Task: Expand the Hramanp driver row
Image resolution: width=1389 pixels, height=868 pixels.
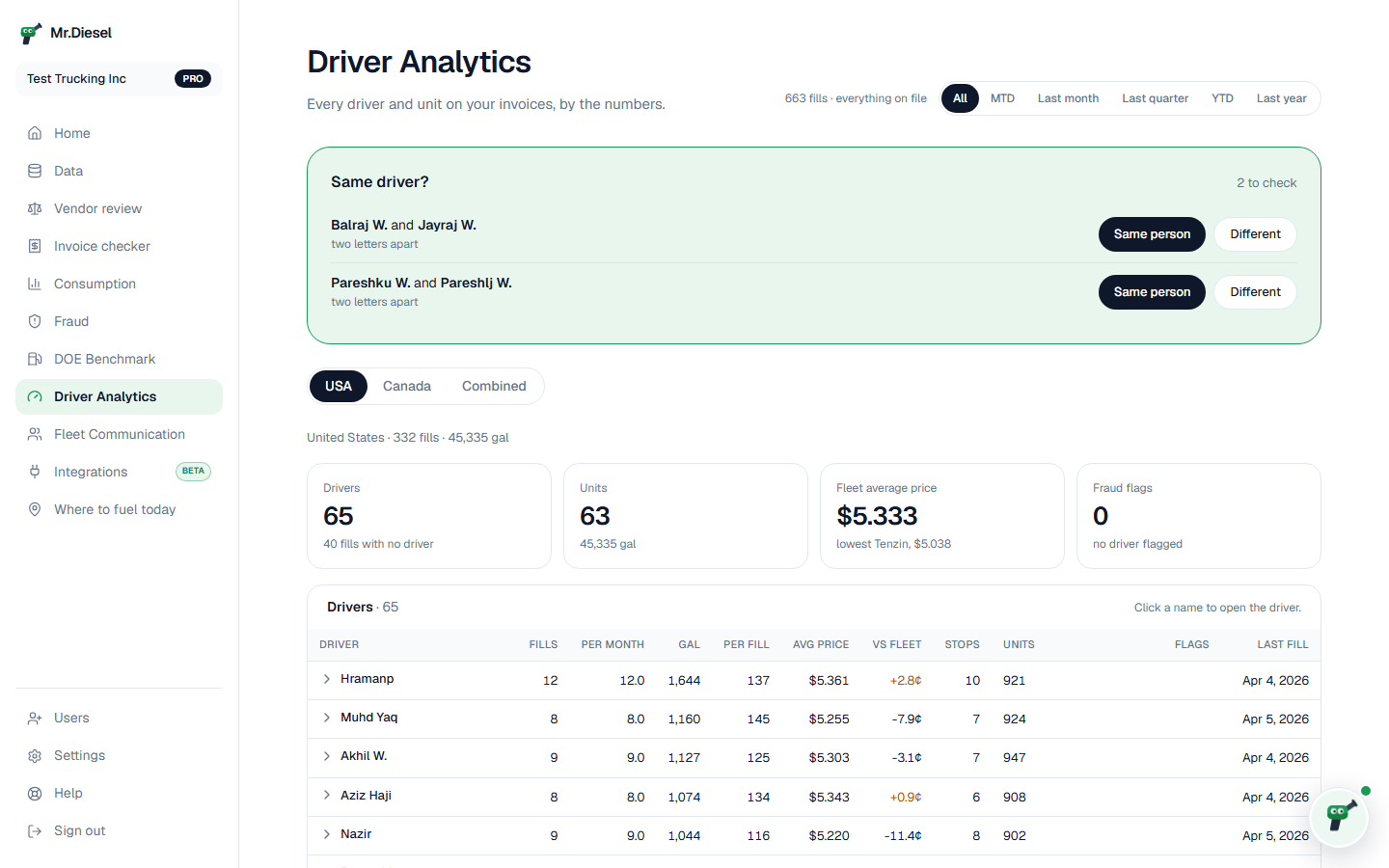Action: tap(327, 679)
